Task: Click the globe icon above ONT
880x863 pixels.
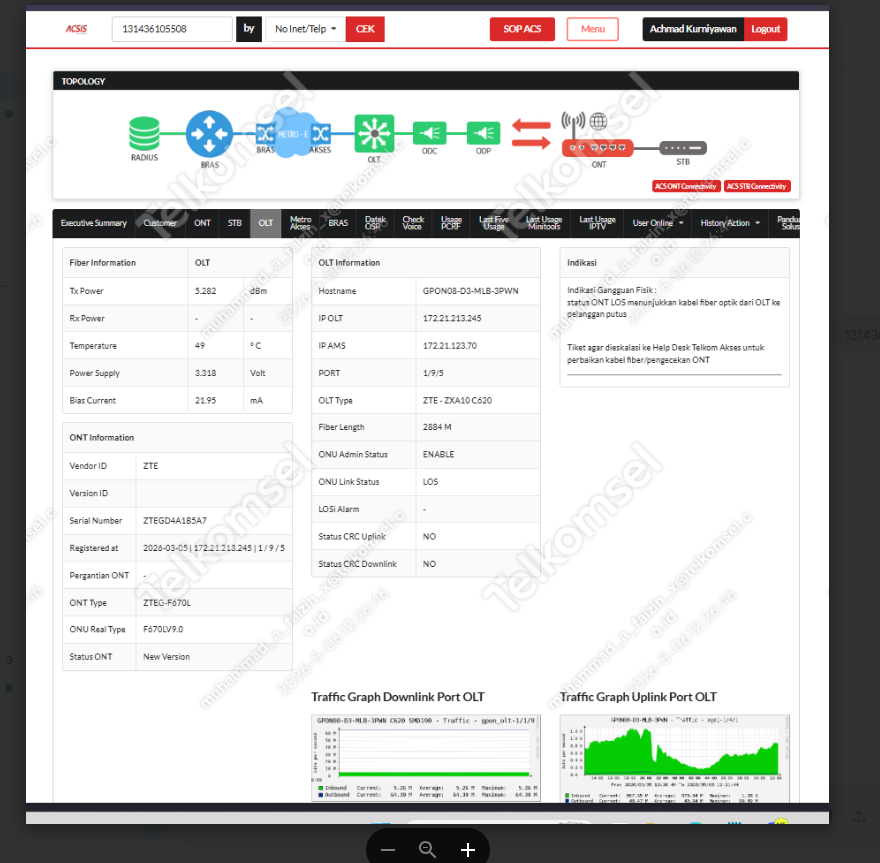Action: (x=598, y=121)
